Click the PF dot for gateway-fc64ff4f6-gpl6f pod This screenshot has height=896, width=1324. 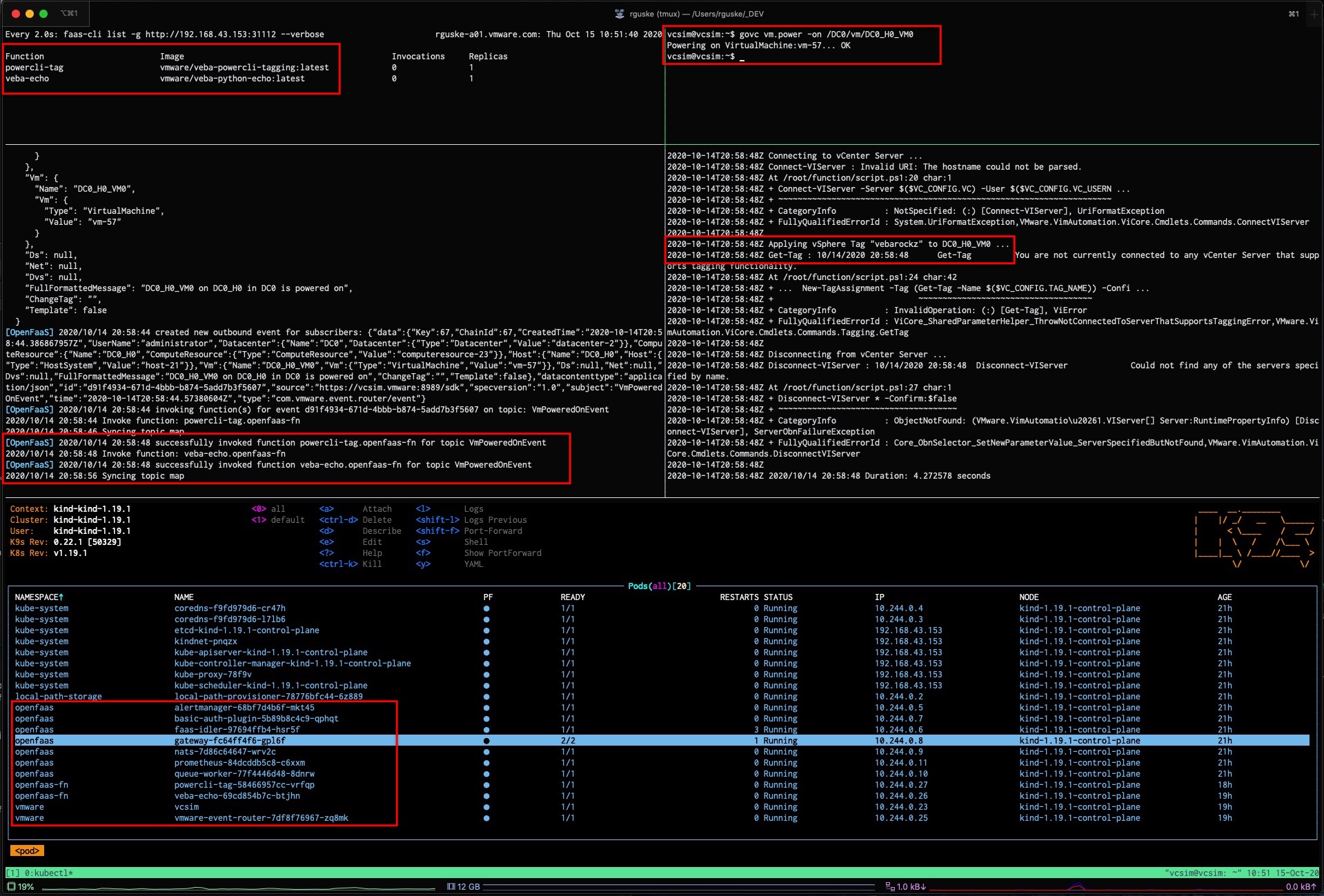(x=486, y=741)
